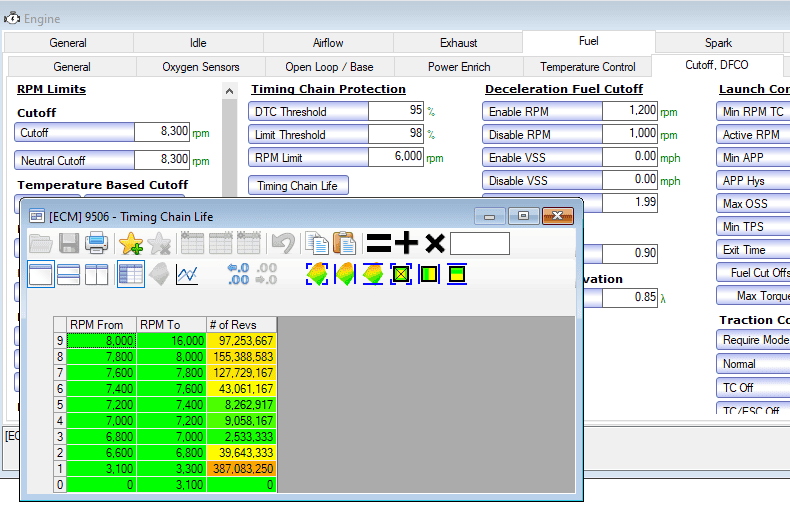Edit the DTC Threshold value field
The image size is (790, 507).
pyautogui.click(x=396, y=111)
